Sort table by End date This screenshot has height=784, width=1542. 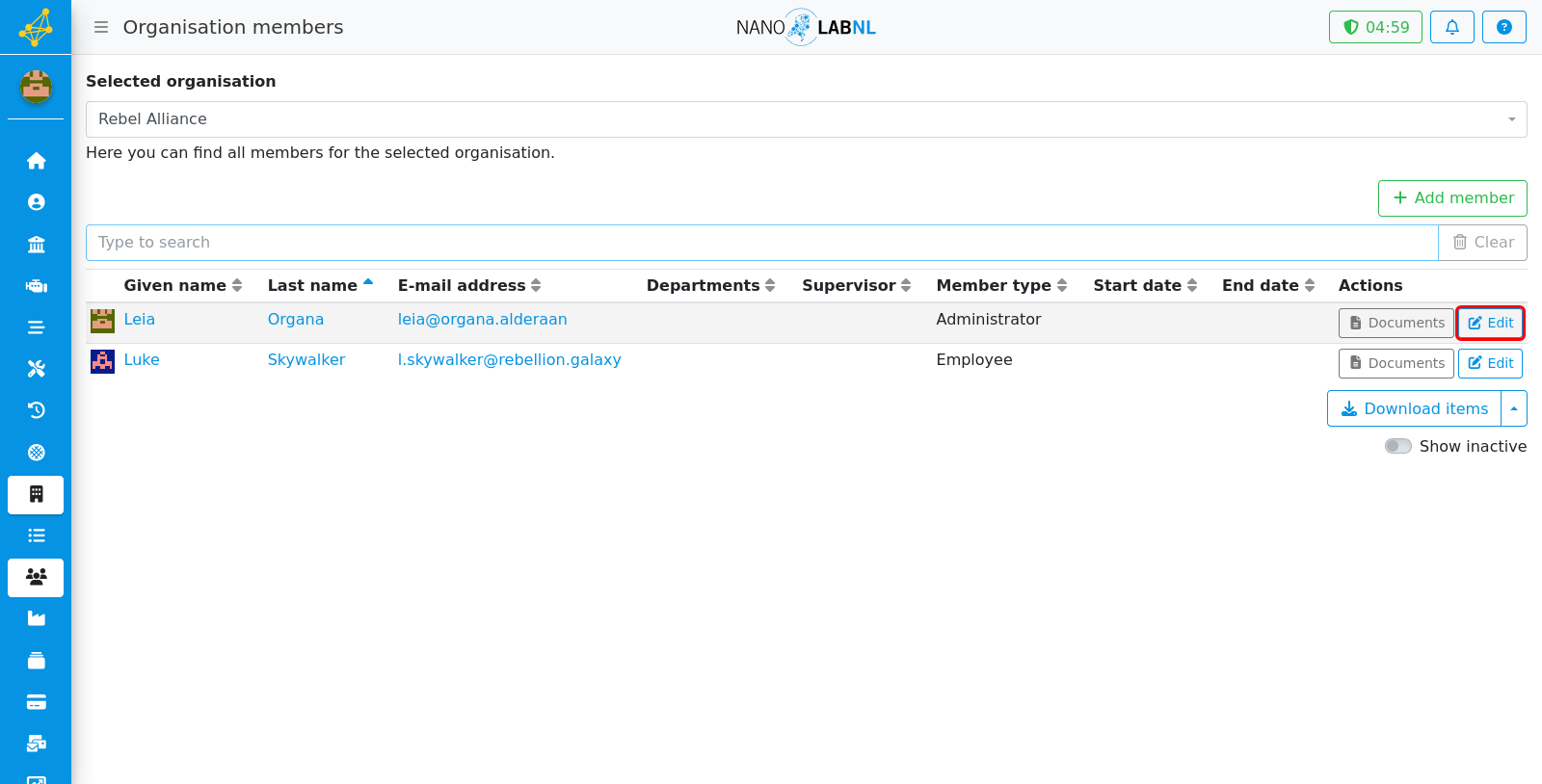[1268, 285]
